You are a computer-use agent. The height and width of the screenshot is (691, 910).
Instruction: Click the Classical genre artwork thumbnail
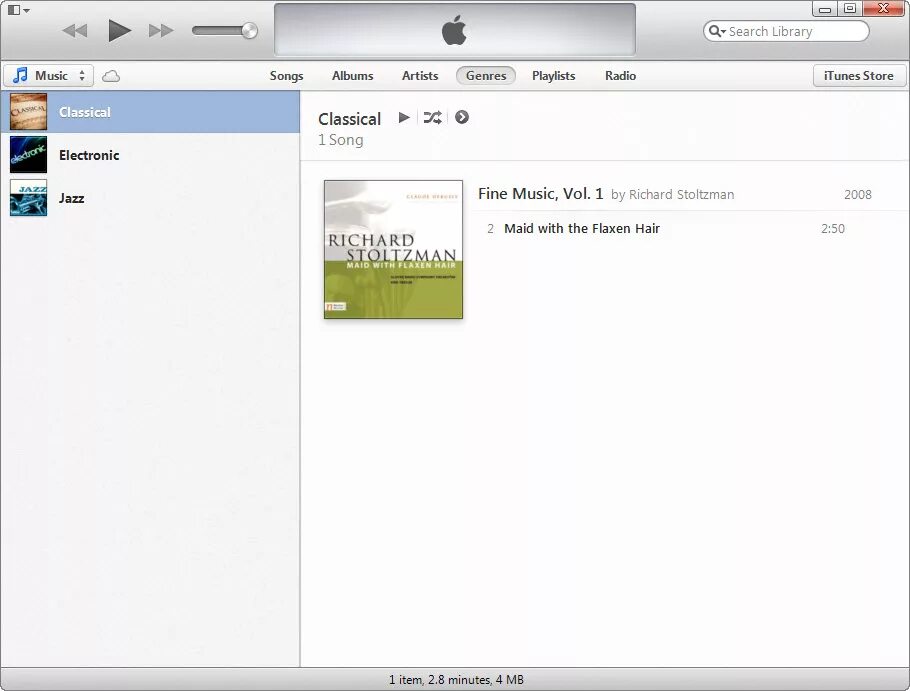pos(28,112)
